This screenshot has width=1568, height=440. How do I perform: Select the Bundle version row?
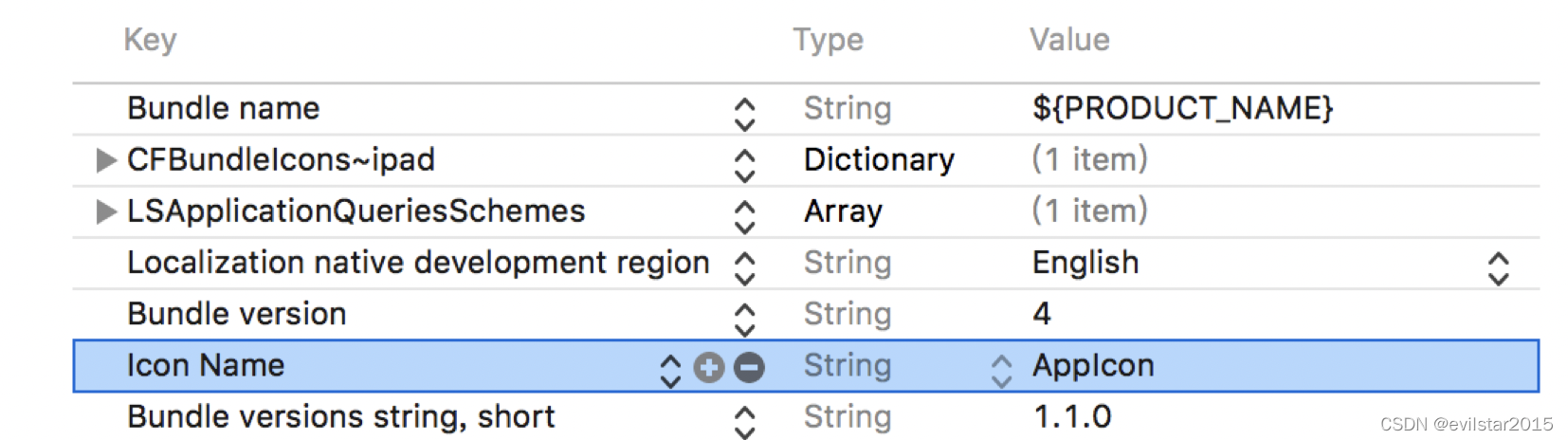[237, 314]
